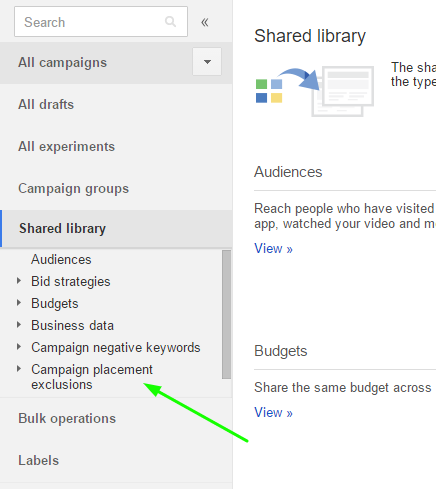Focus the Search input field
Viewport: 436px width, 489px height.
101,22
